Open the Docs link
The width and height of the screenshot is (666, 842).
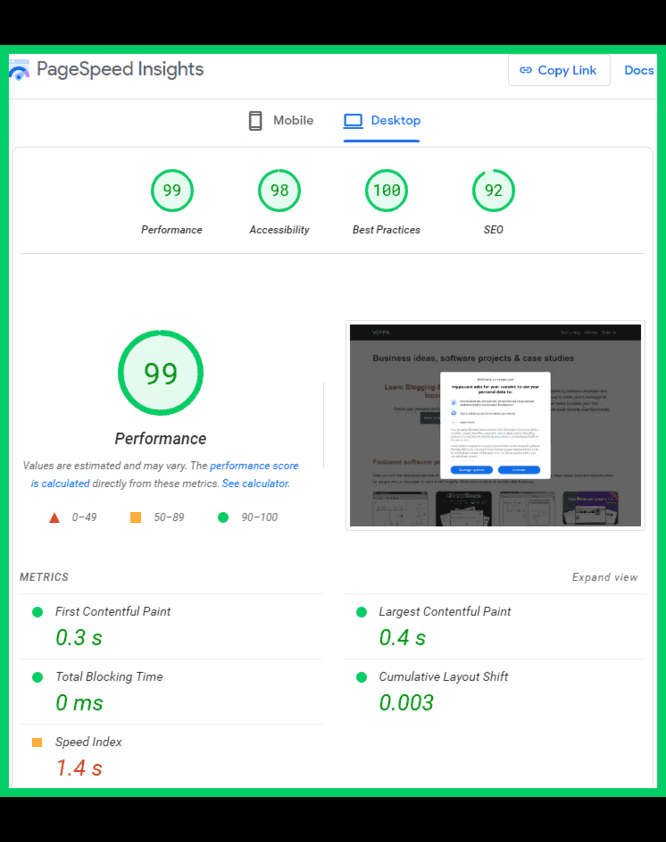639,70
